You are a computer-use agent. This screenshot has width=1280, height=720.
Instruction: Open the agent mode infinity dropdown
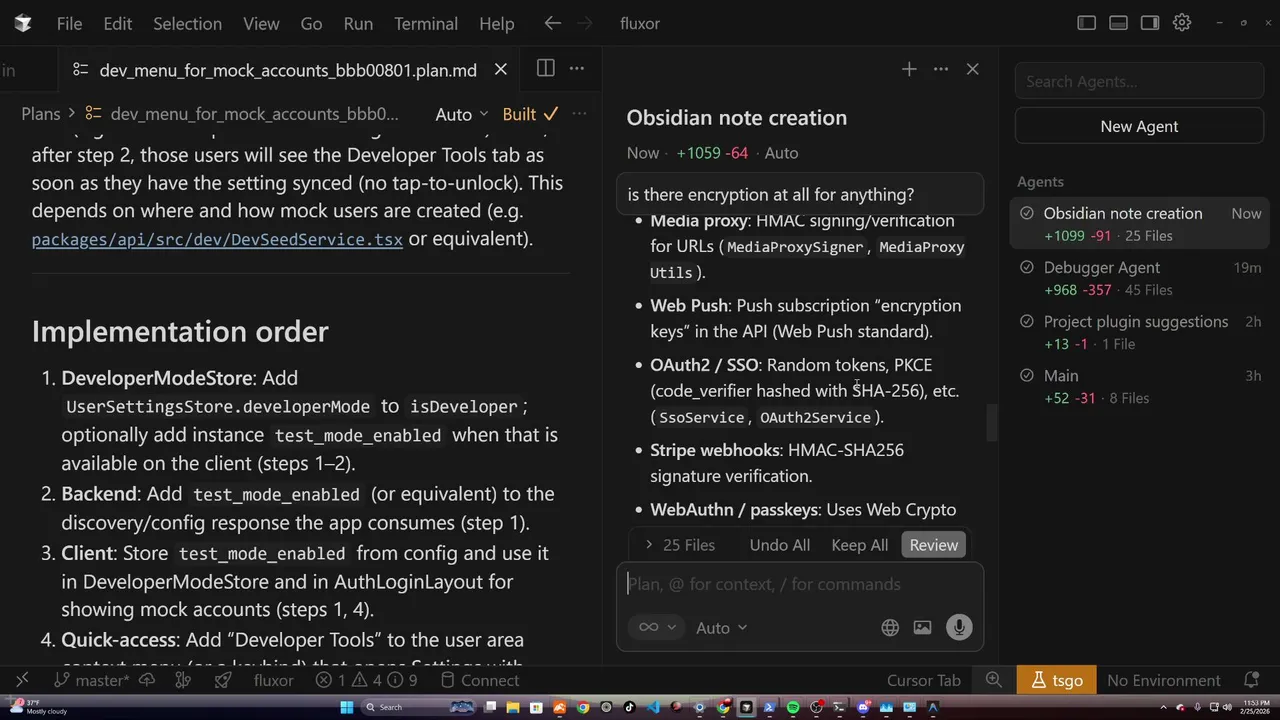pos(657,627)
